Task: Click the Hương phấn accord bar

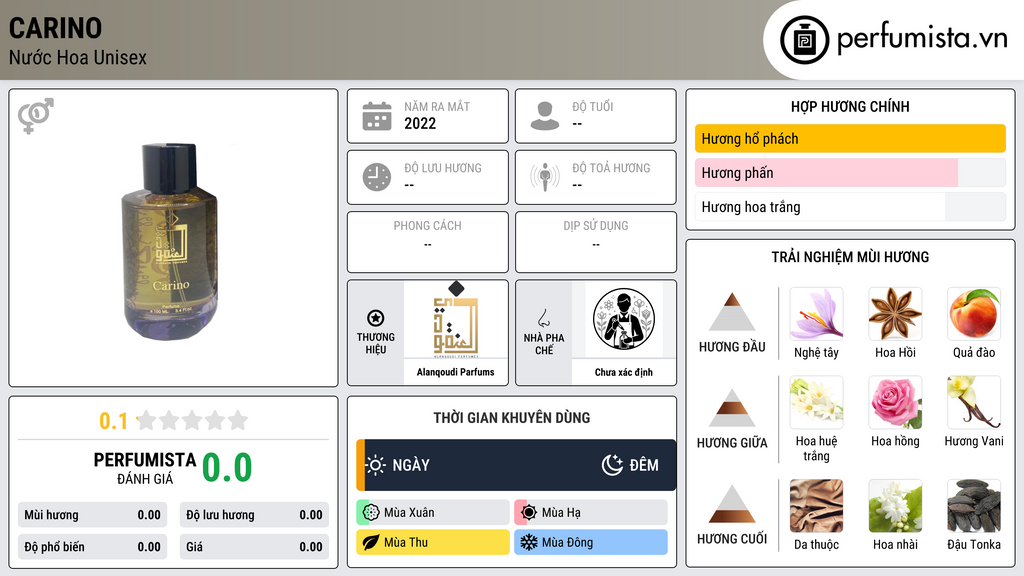Action: 850,172
